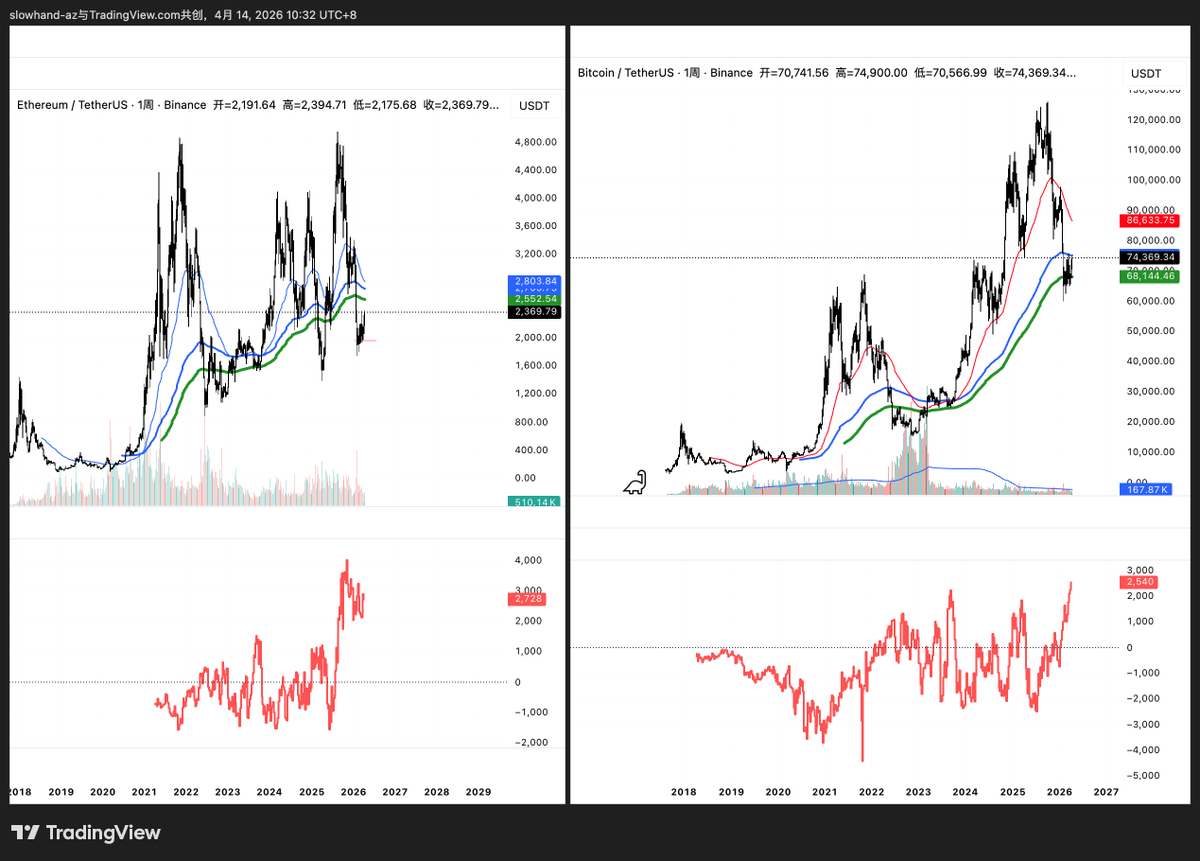Click '3,200.00' on the Ethereum price axis
Image resolution: width=1200 pixels, height=861 pixels.
click(535, 254)
